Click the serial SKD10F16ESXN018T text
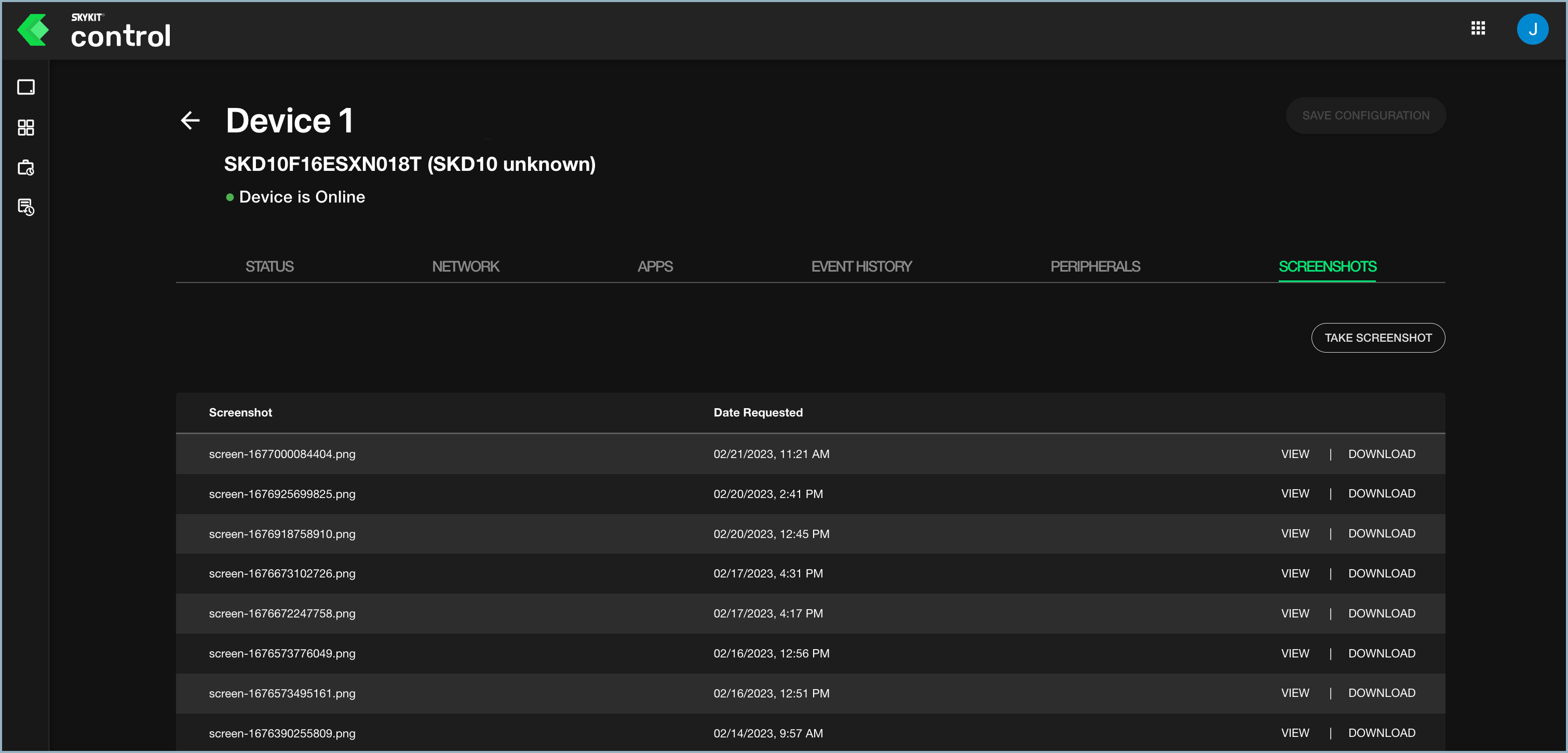The image size is (1568, 753). tap(322, 164)
